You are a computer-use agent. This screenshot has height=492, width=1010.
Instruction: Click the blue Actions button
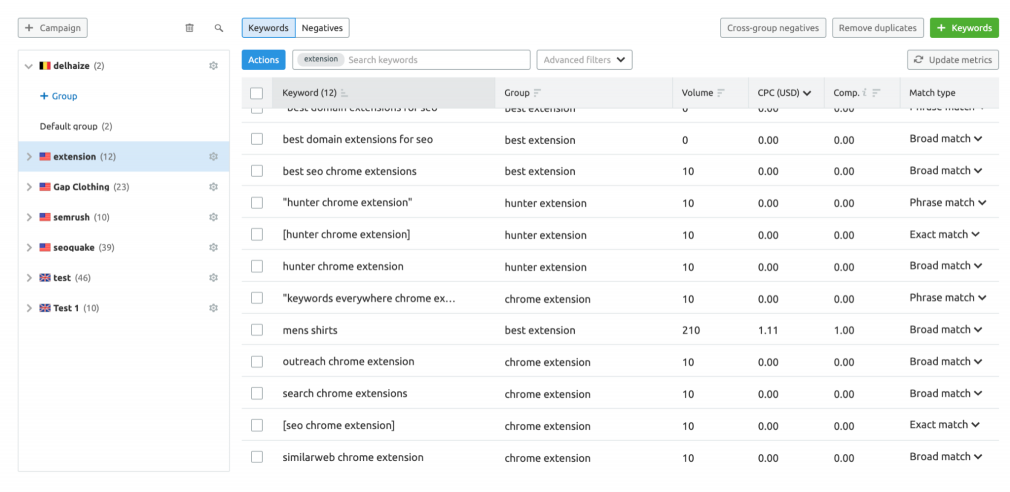(x=263, y=60)
